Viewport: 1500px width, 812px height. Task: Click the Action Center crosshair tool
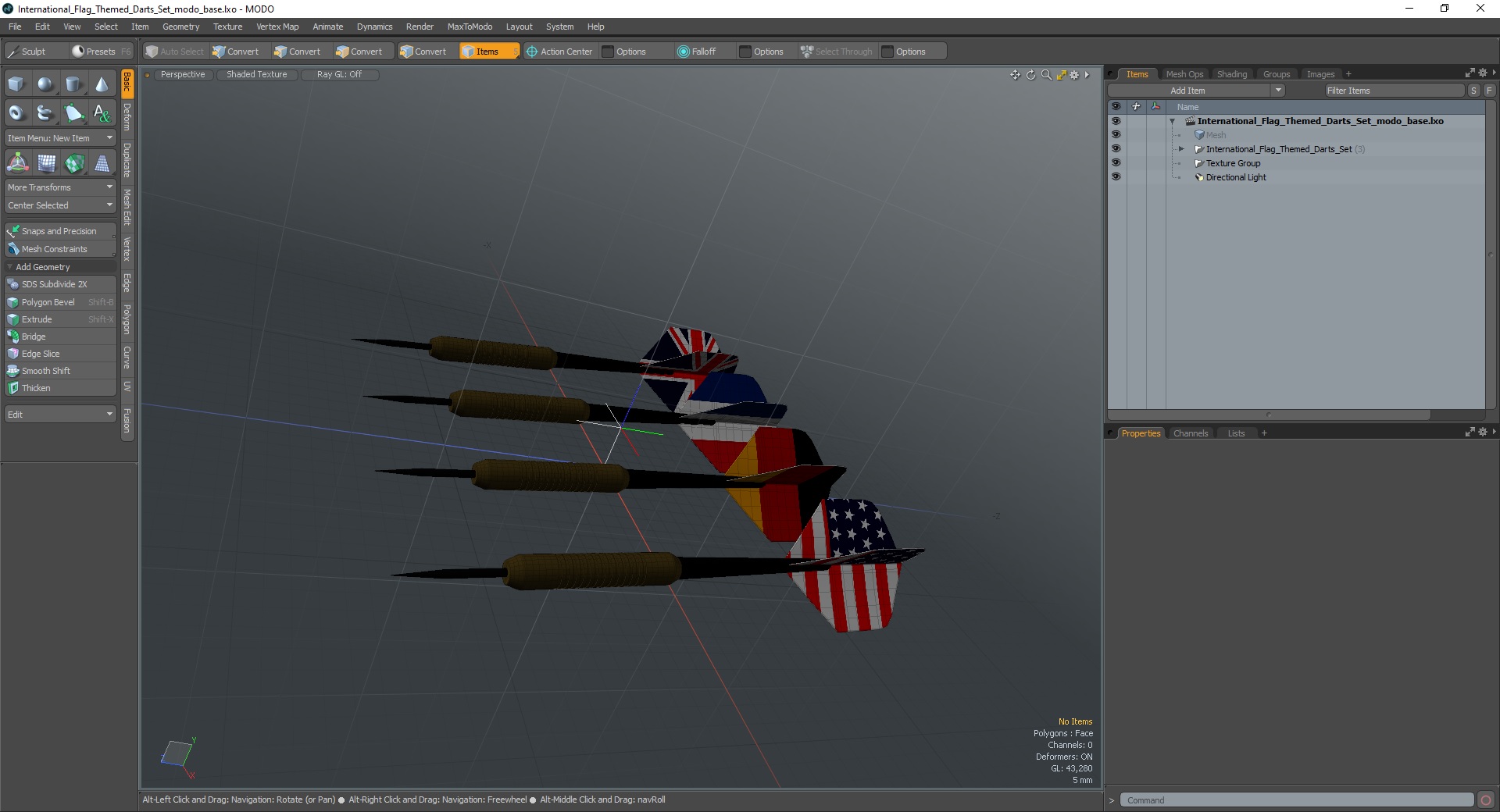coord(559,52)
